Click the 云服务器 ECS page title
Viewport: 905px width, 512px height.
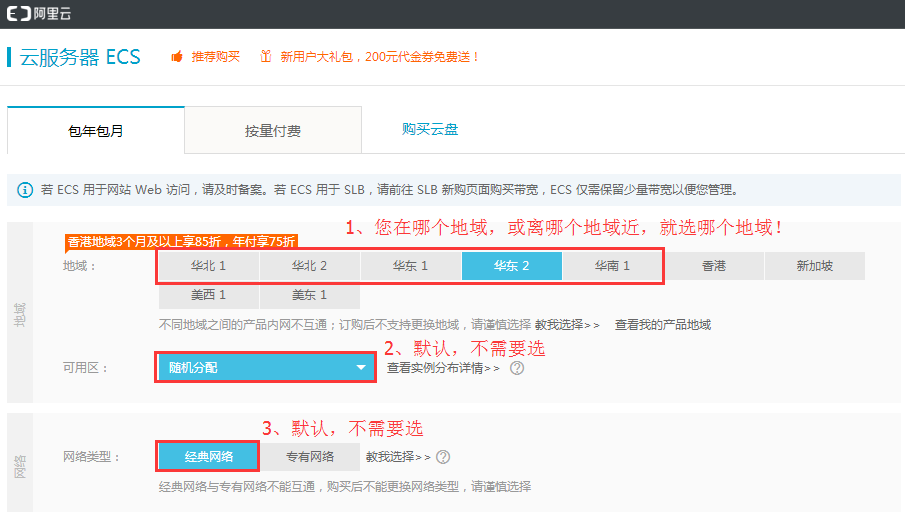click(80, 57)
